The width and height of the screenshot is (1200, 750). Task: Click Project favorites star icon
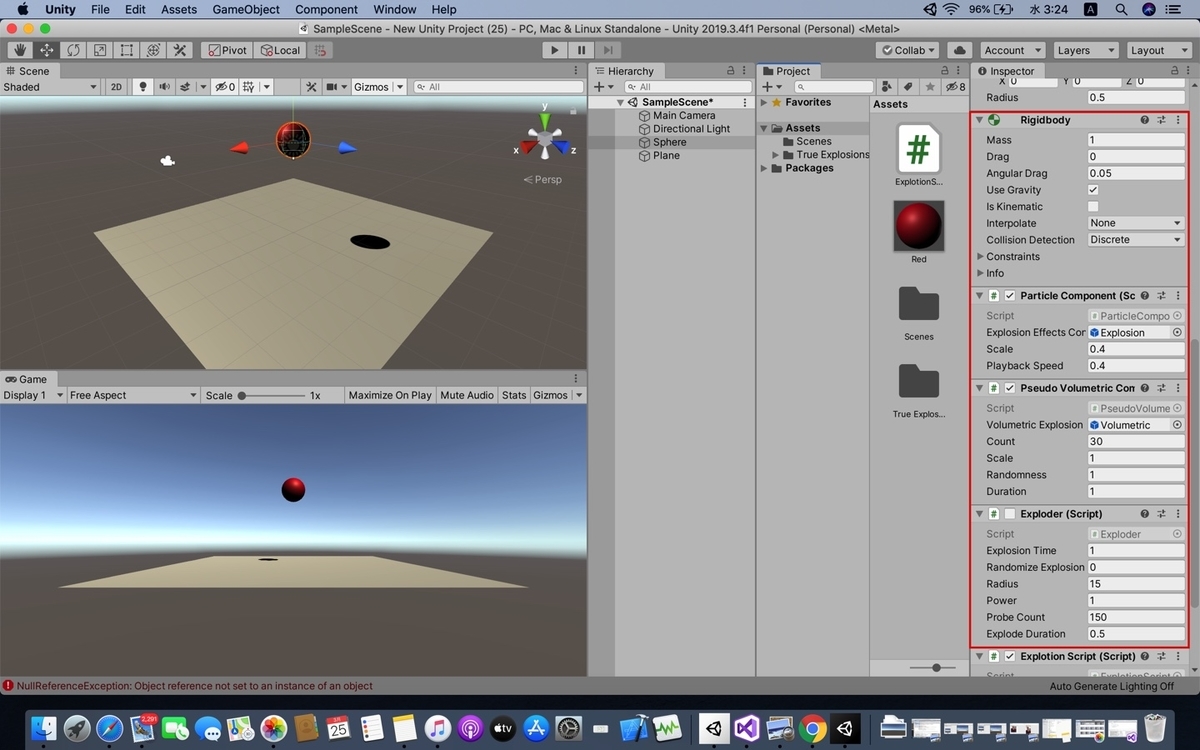[x=930, y=87]
